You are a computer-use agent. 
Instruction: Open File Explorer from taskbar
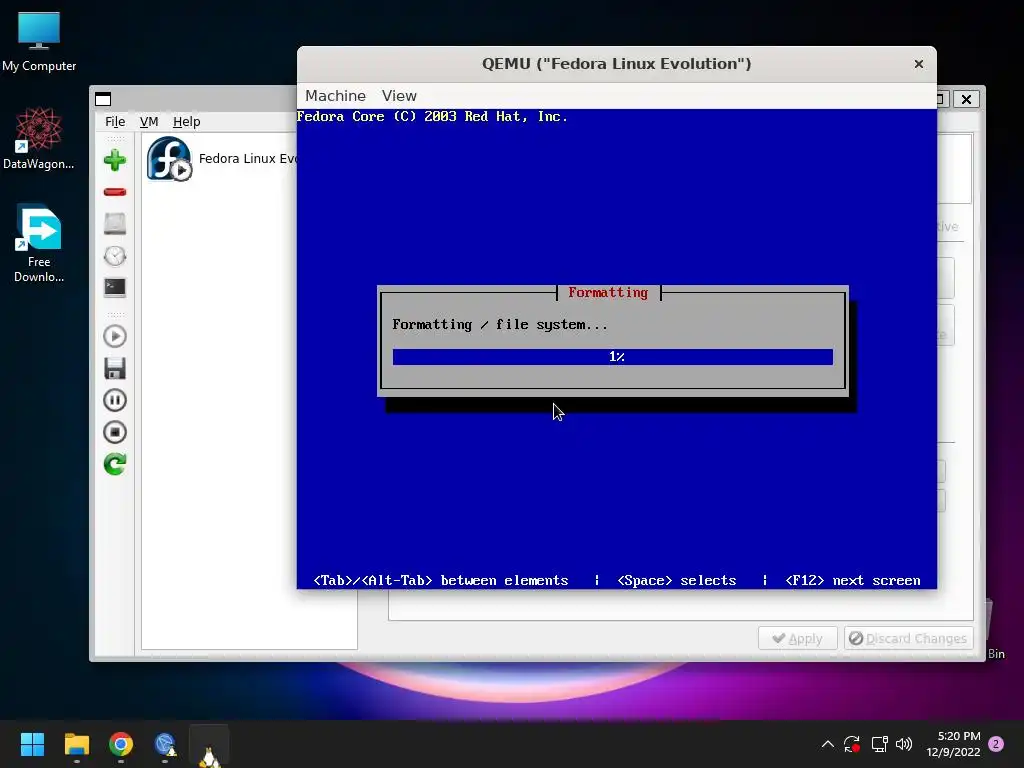(76, 744)
